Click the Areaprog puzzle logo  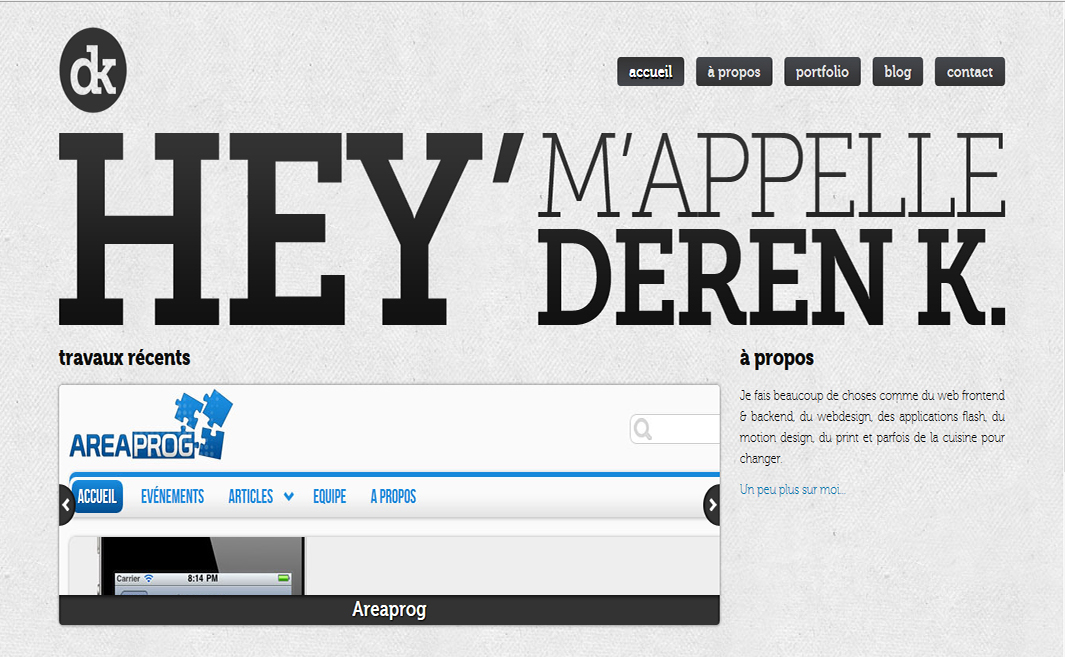pyautogui.click(x=151, y=425)
